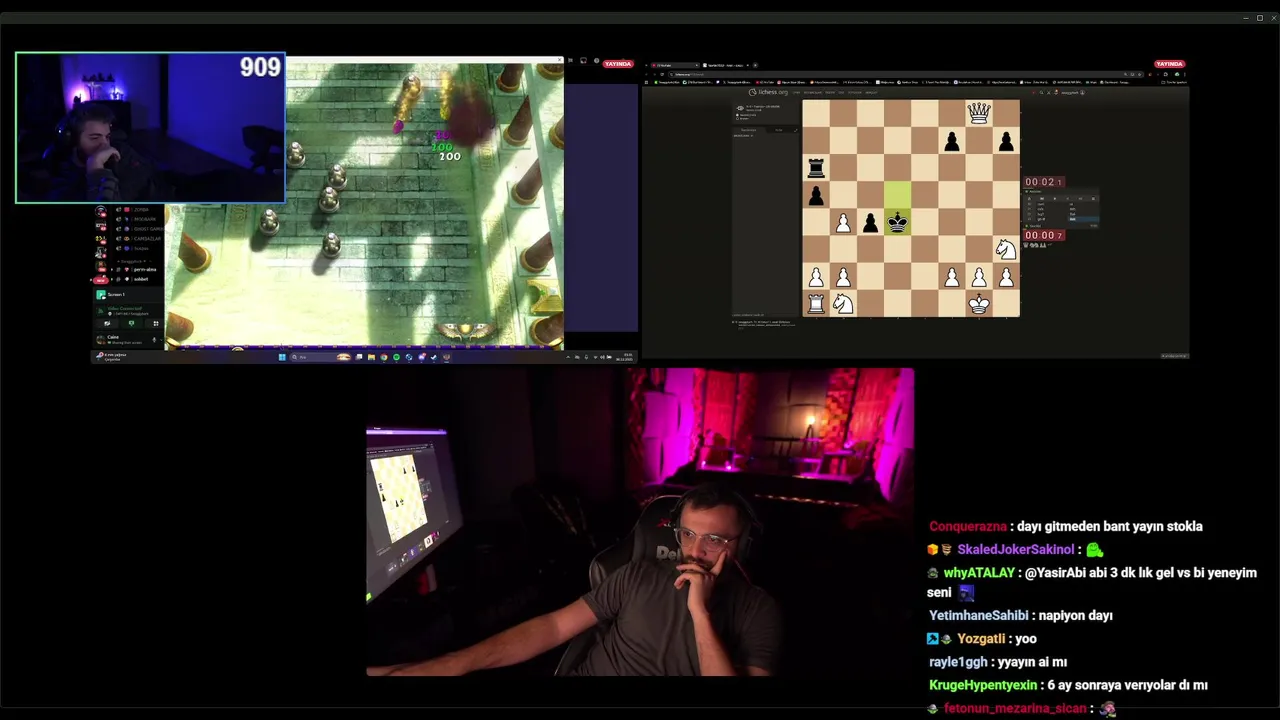
Task: Open the BULMACALAR menu in the lichess navigation
Action: (x=813, y=93)
